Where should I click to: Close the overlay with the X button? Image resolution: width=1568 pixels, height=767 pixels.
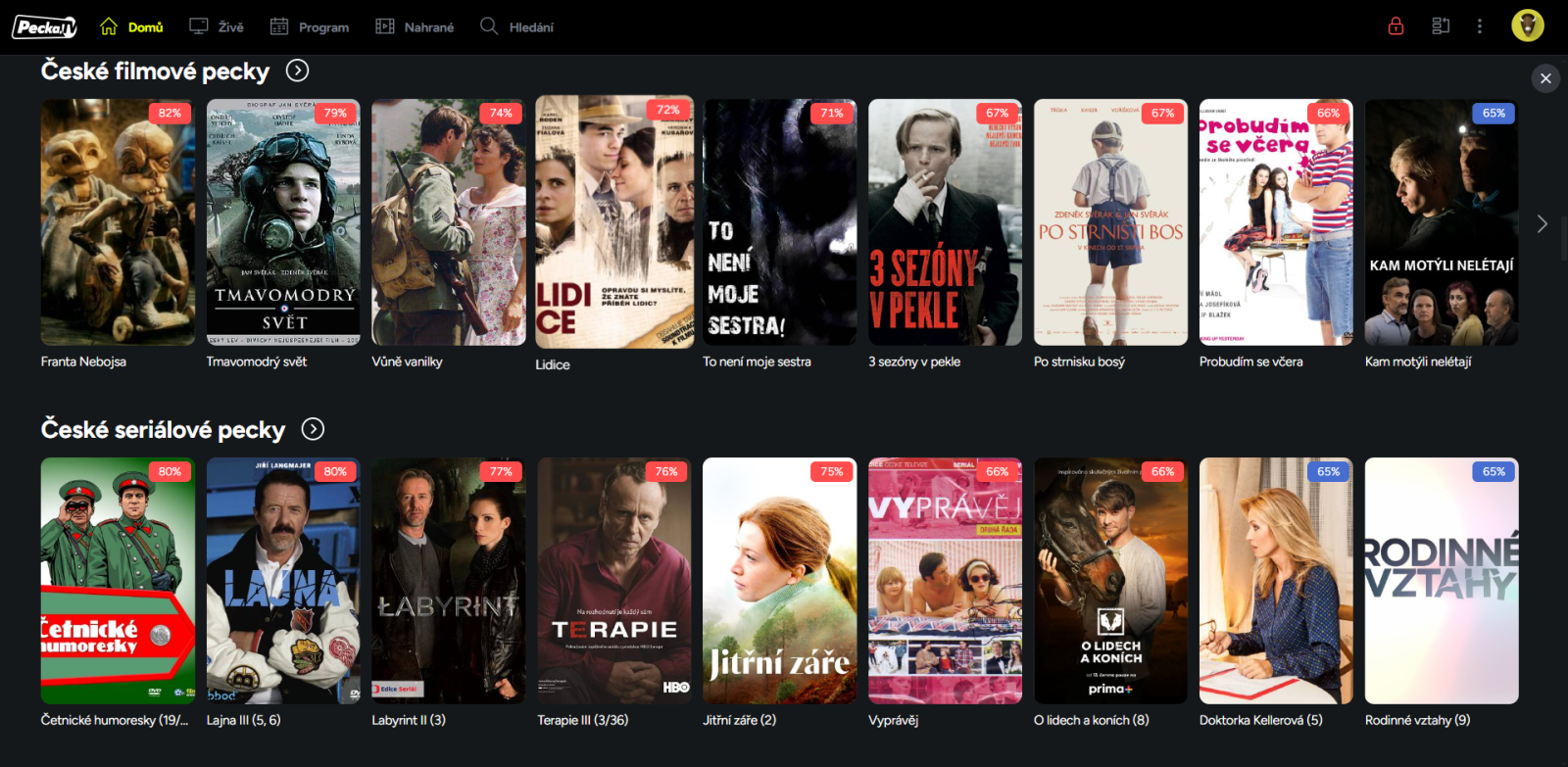[x=1545, y=78]
